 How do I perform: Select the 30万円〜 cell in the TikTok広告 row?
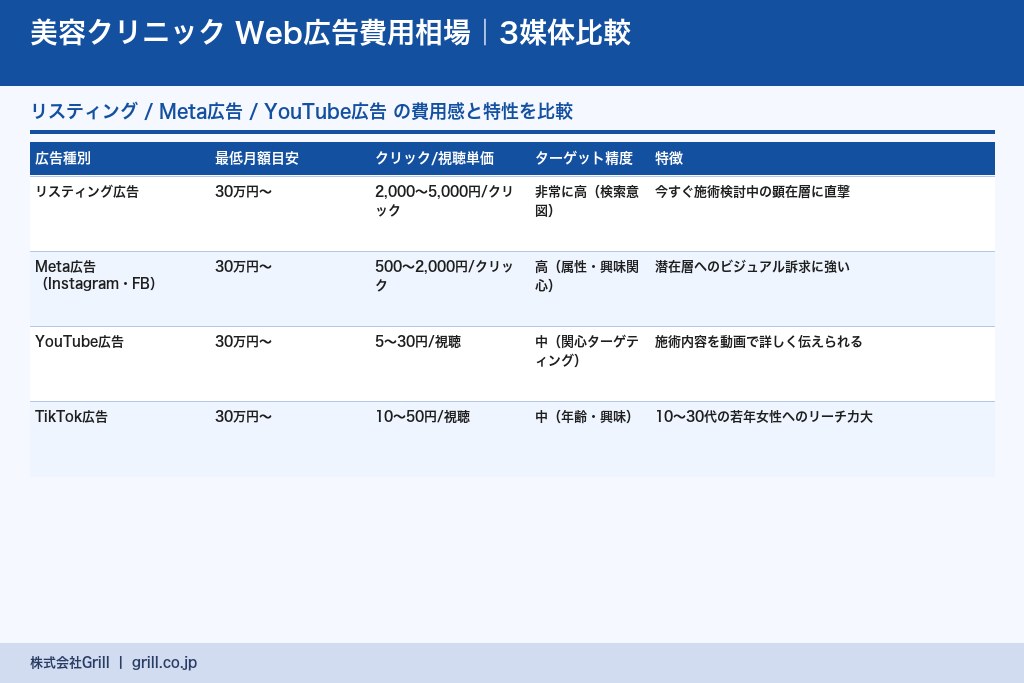pyautogui.click(x=243, y=417)
